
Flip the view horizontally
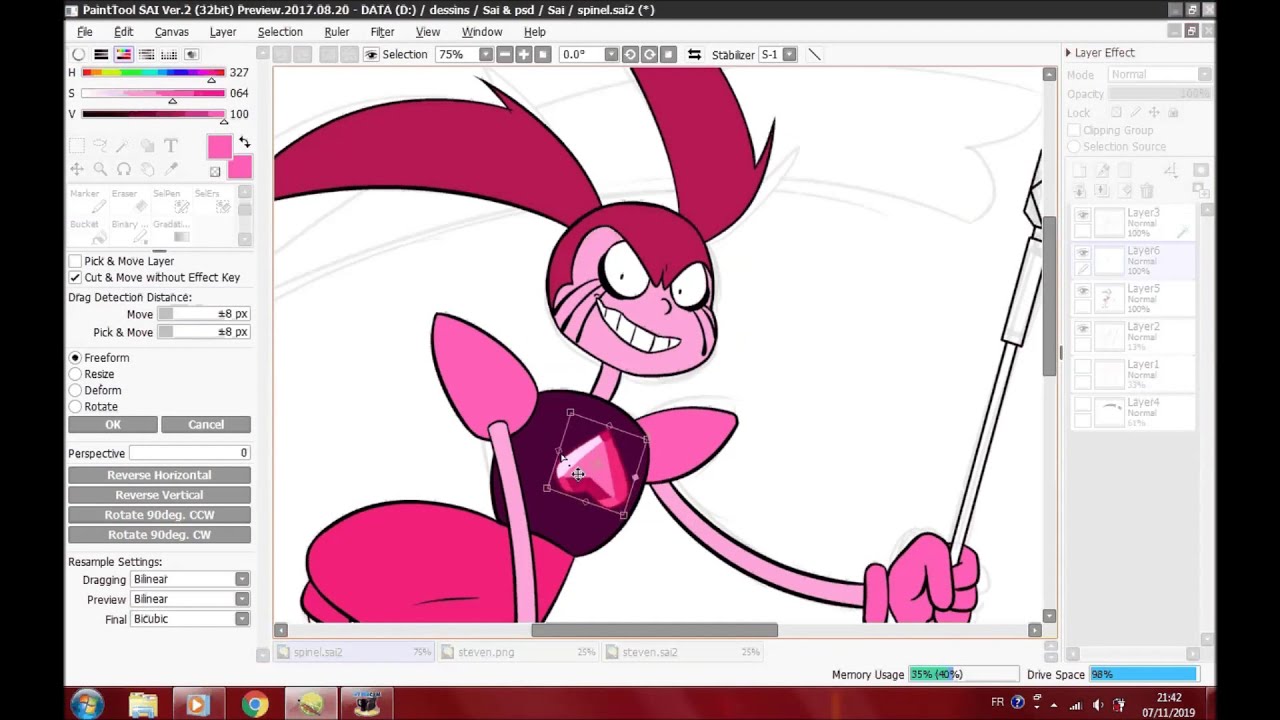694,54
